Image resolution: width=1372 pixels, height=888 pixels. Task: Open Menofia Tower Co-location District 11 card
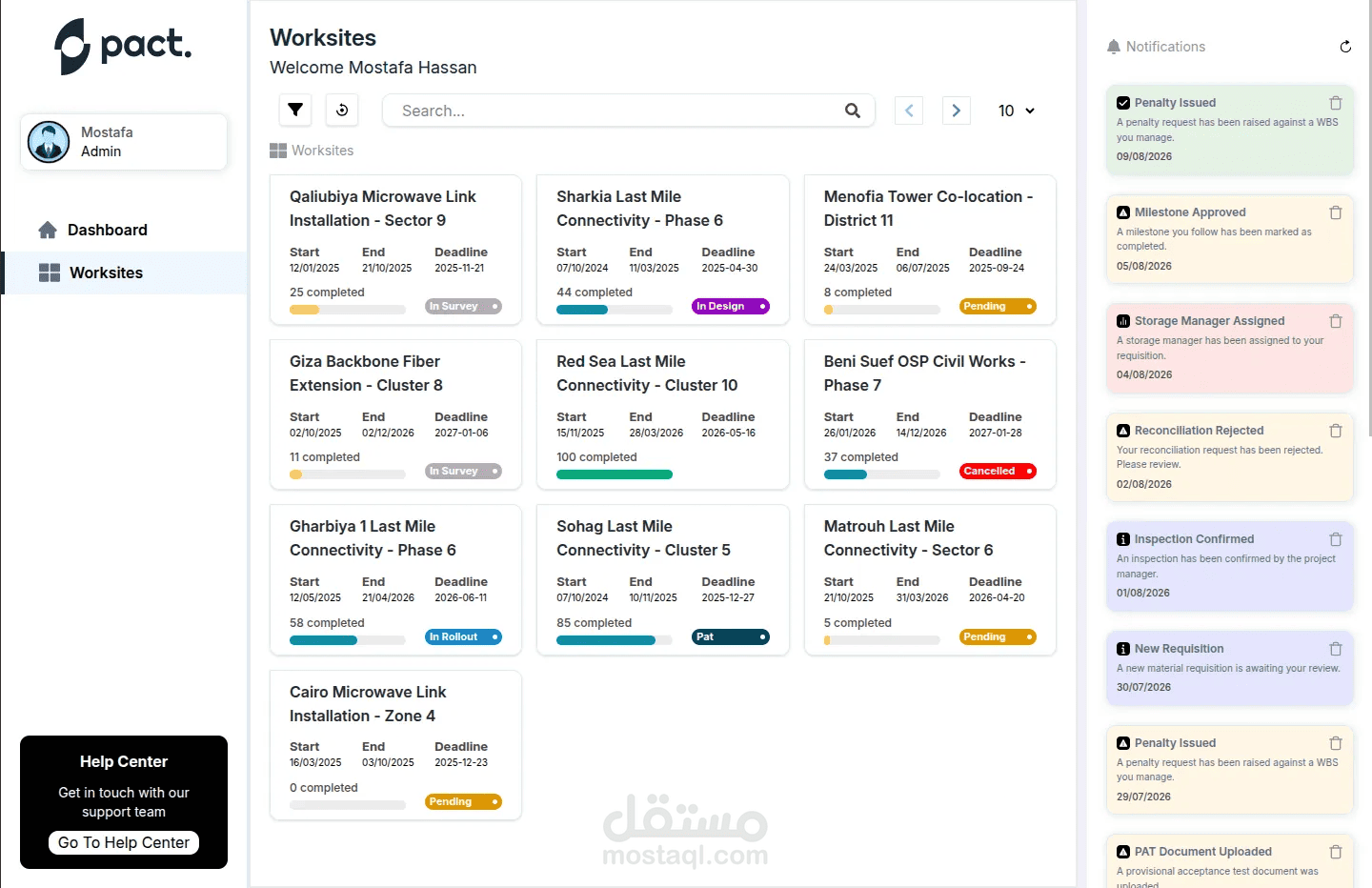point(930,250)
